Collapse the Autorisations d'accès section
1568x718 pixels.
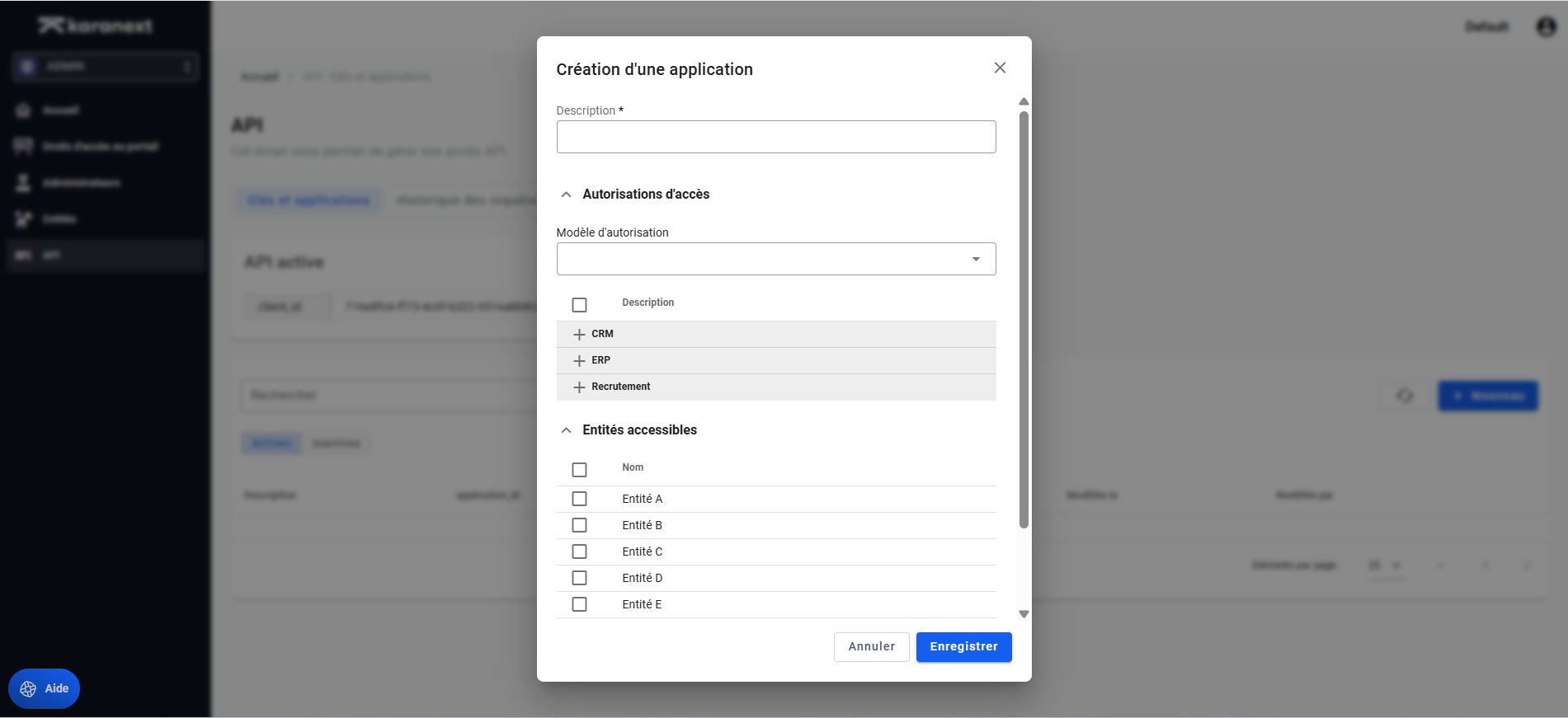pyautogui.click(x=566, y=195)
